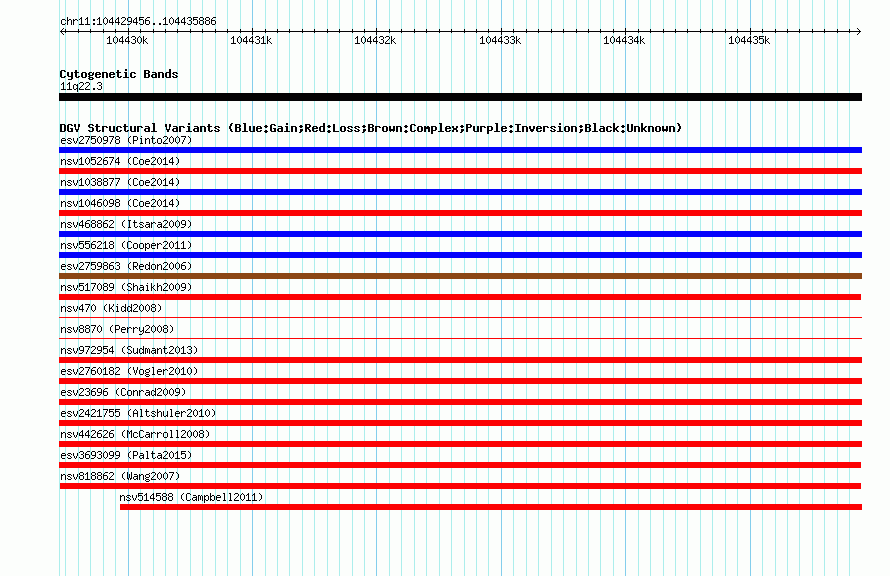Select the red bar under esv2421755
This screenshot has height=576, width=890.
pos(460,423)
